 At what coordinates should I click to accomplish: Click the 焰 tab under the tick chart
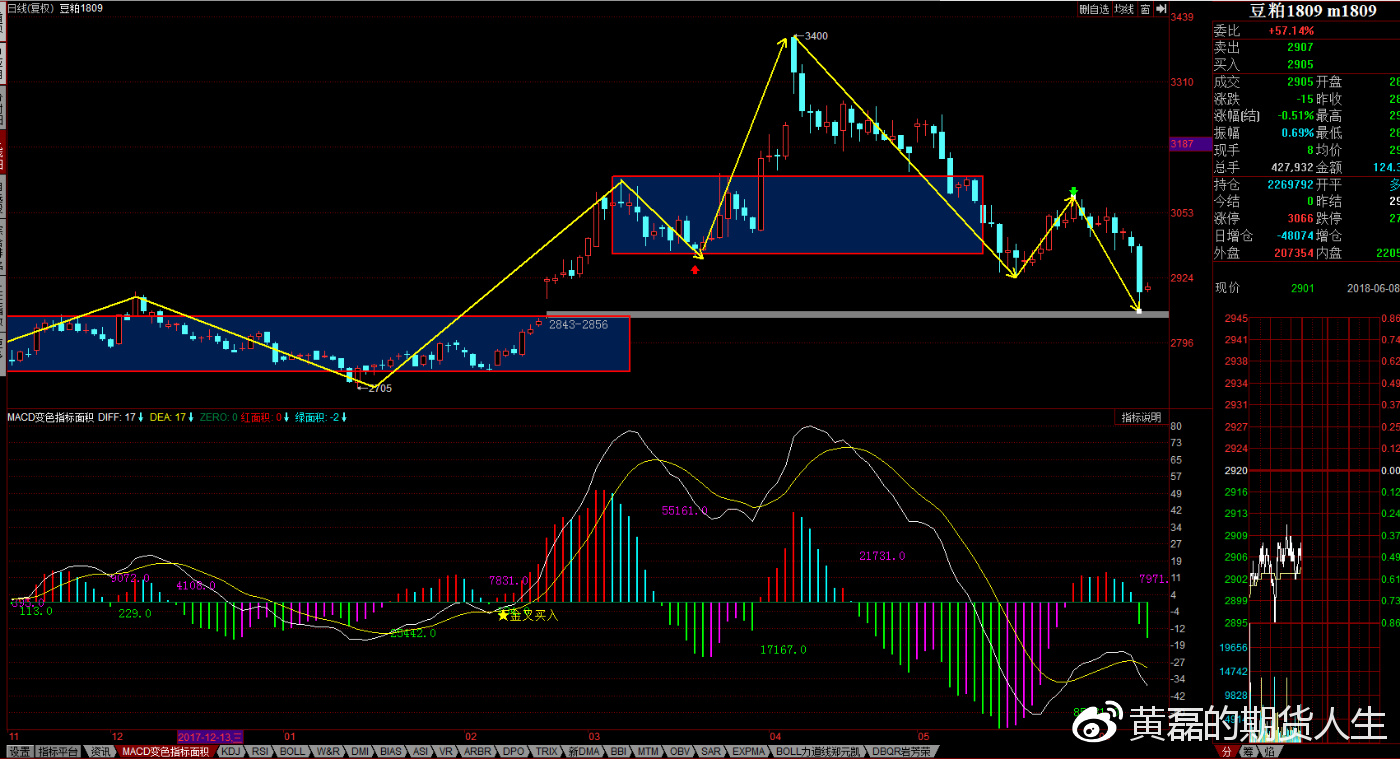1269,751
